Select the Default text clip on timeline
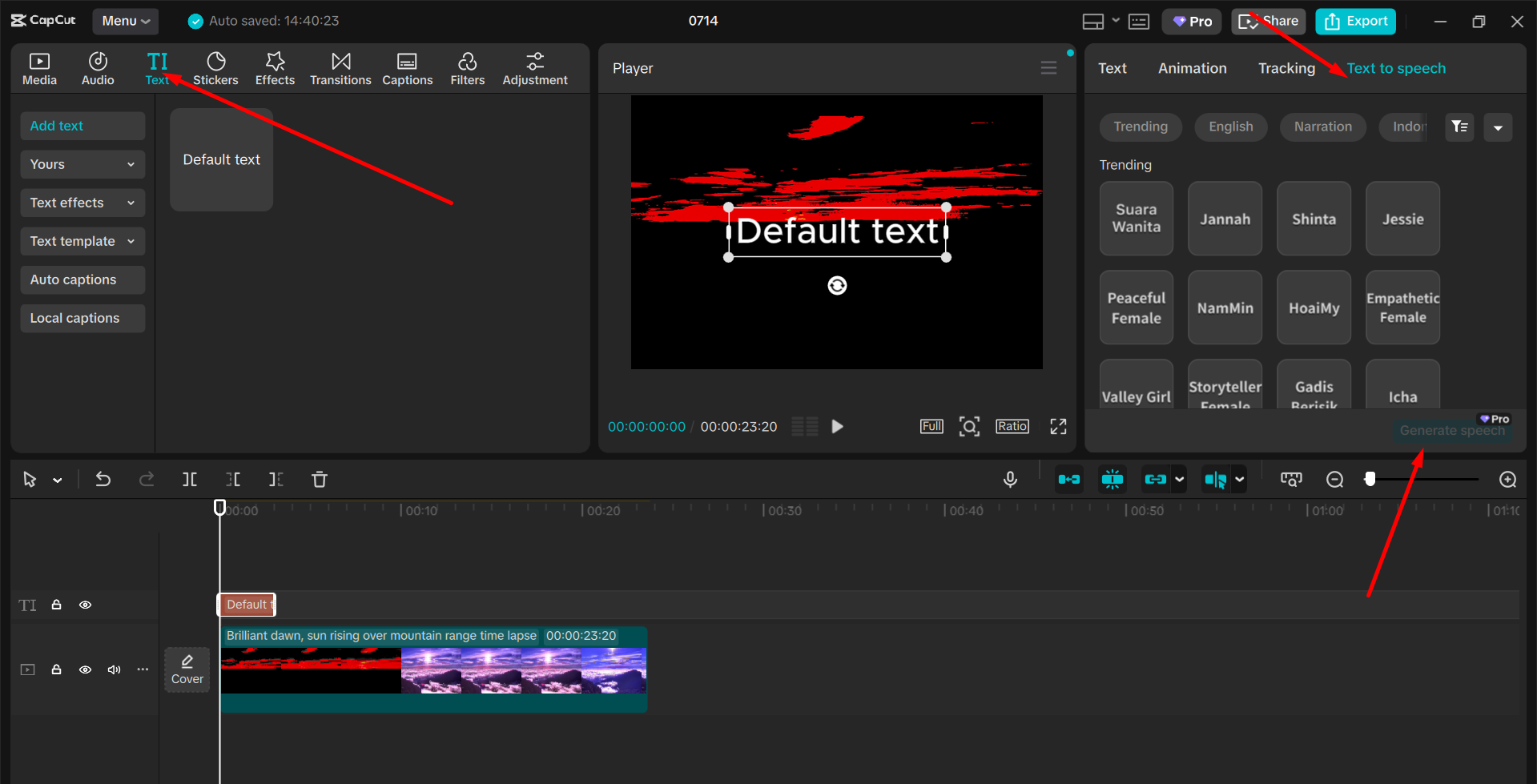This screenshot has width=1537, height=784. click(x=247, y=605)
